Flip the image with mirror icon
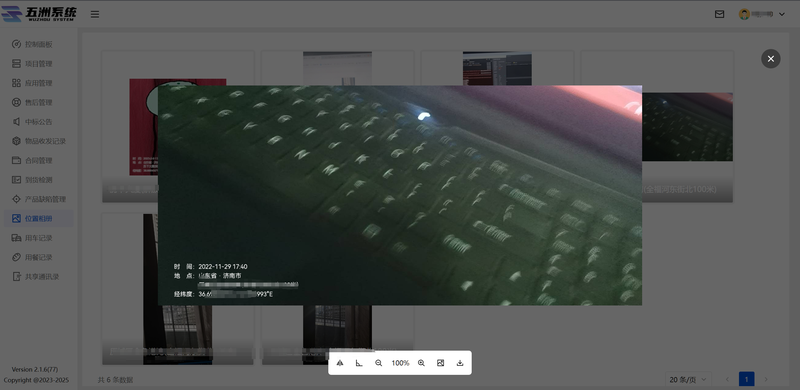 [340, 363]
